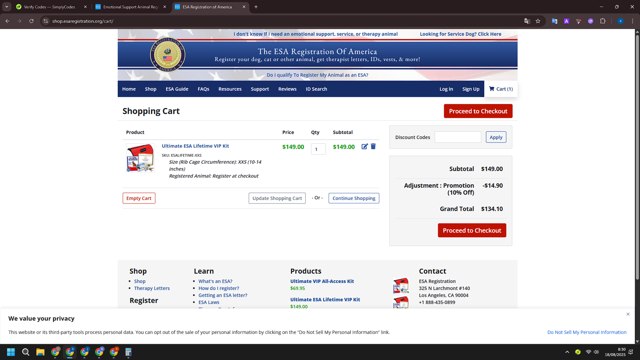Open the Extensions puzzle menu
640x360 pixels.
[x=603, y=21]
